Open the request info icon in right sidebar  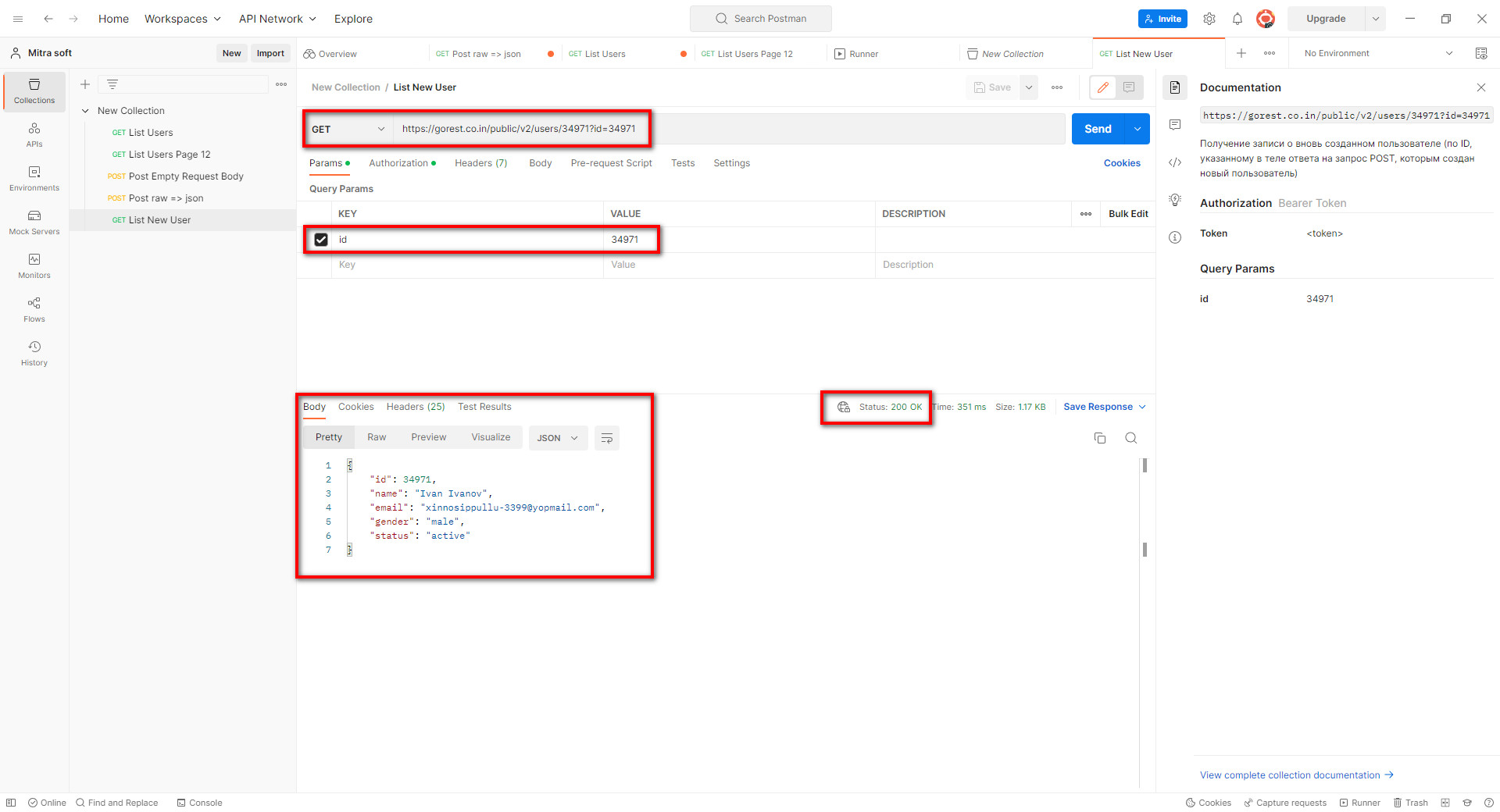pos(1175,237)
